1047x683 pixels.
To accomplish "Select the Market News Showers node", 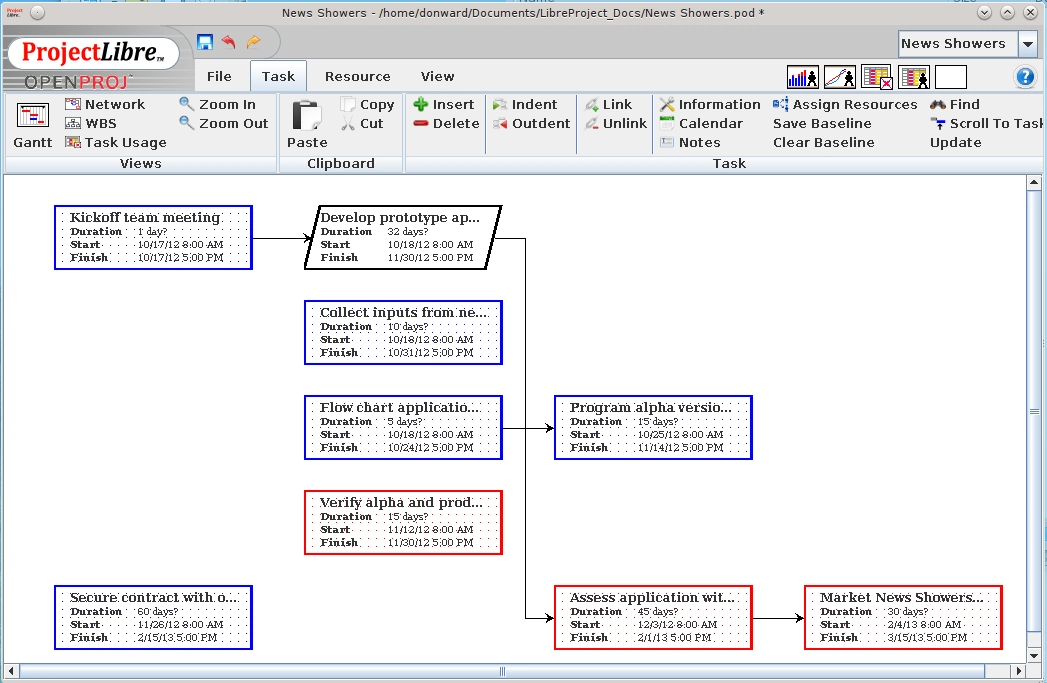I will point(903,618).
